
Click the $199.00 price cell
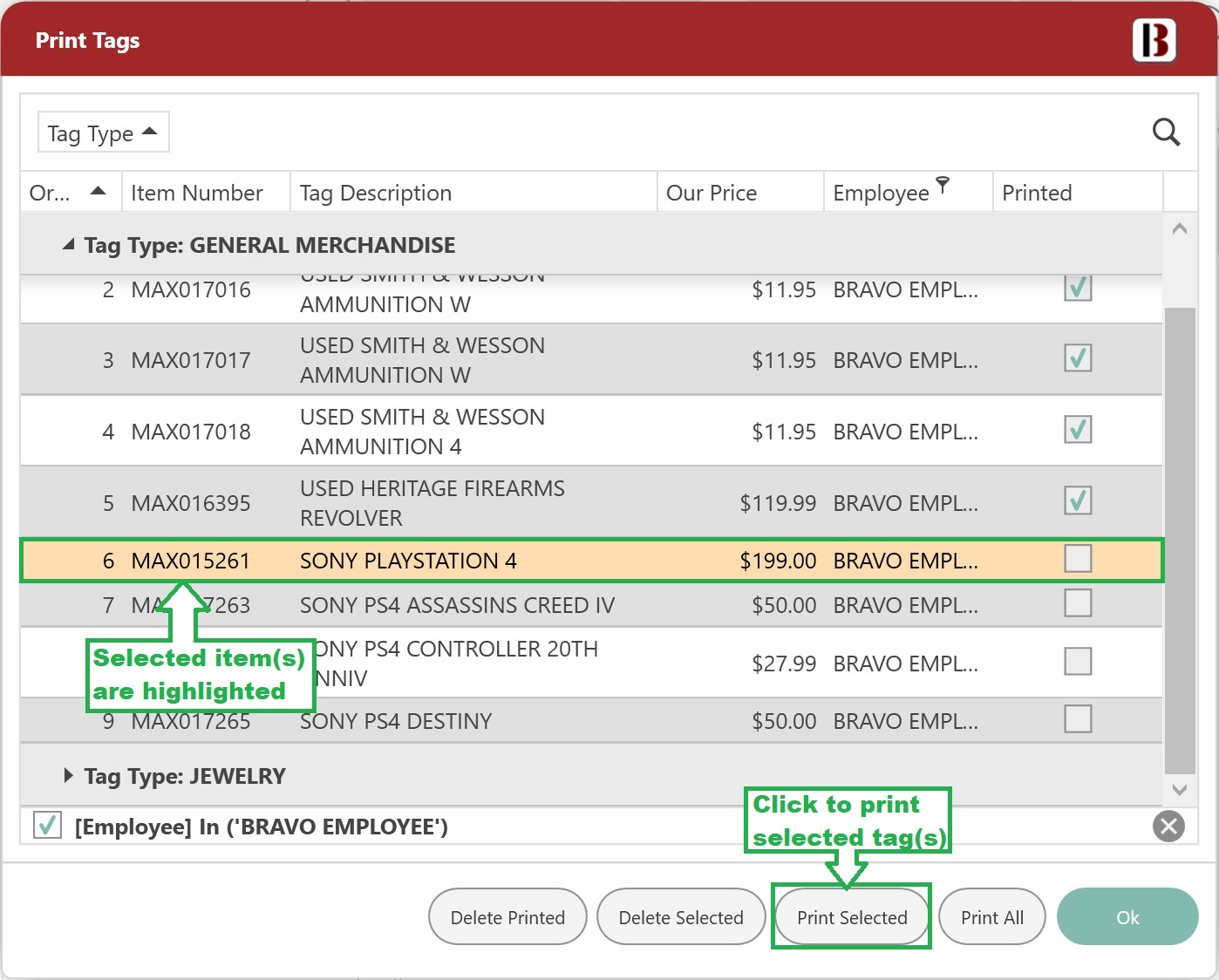point(778,561)
